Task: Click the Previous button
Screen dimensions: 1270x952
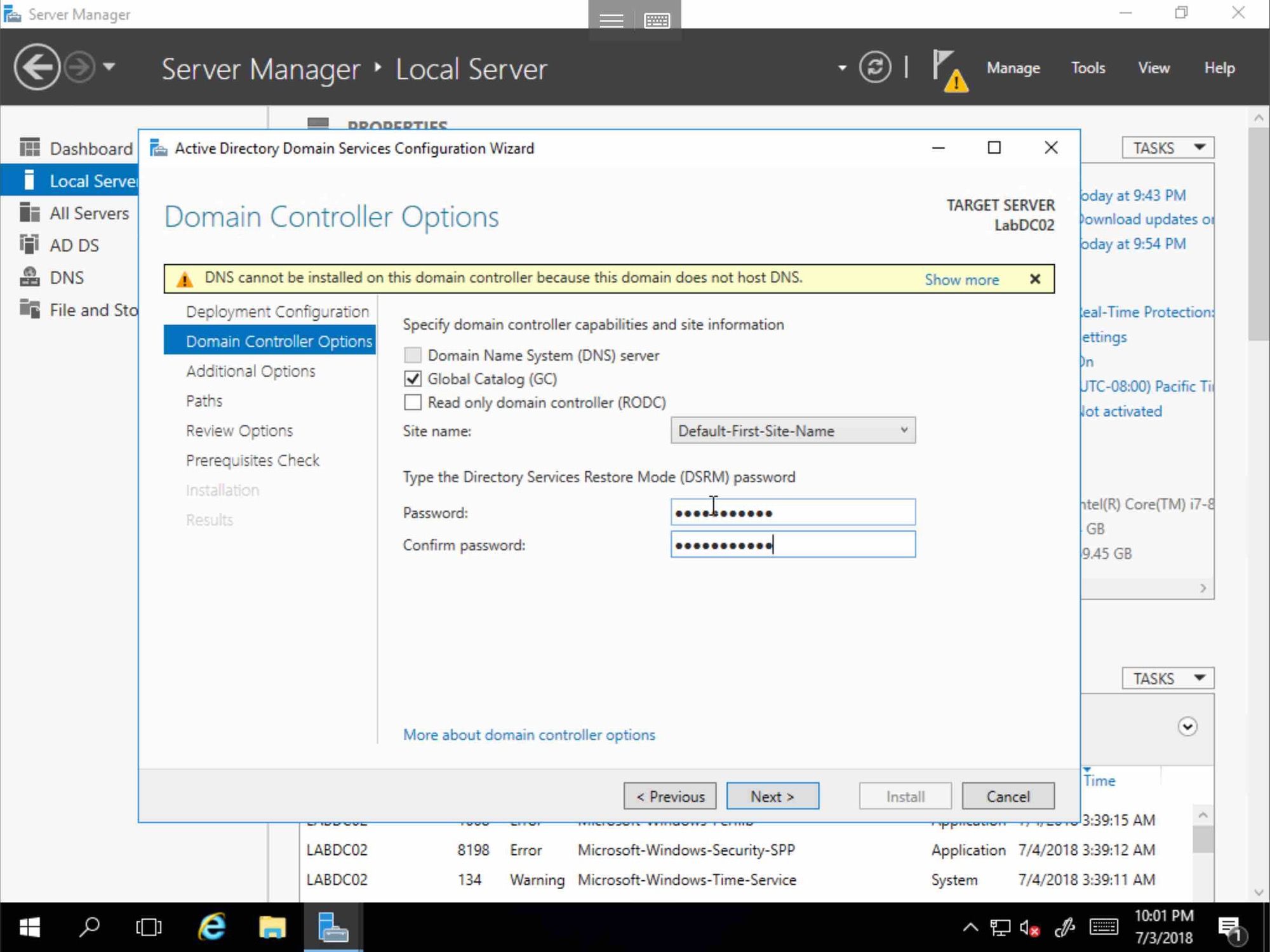Action: pos(670,796)
